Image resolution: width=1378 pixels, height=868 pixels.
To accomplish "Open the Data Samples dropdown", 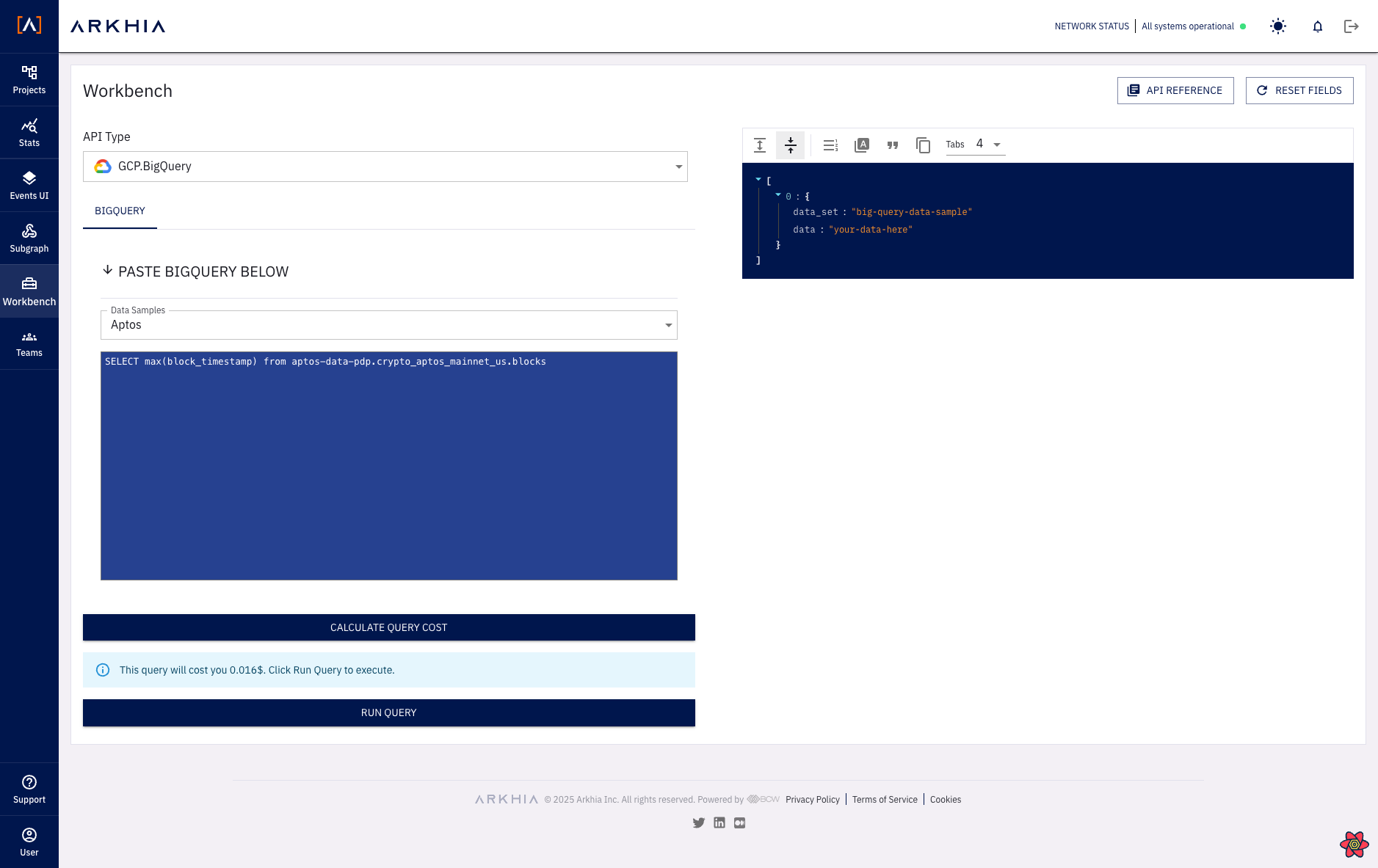I will coord(389,325).
